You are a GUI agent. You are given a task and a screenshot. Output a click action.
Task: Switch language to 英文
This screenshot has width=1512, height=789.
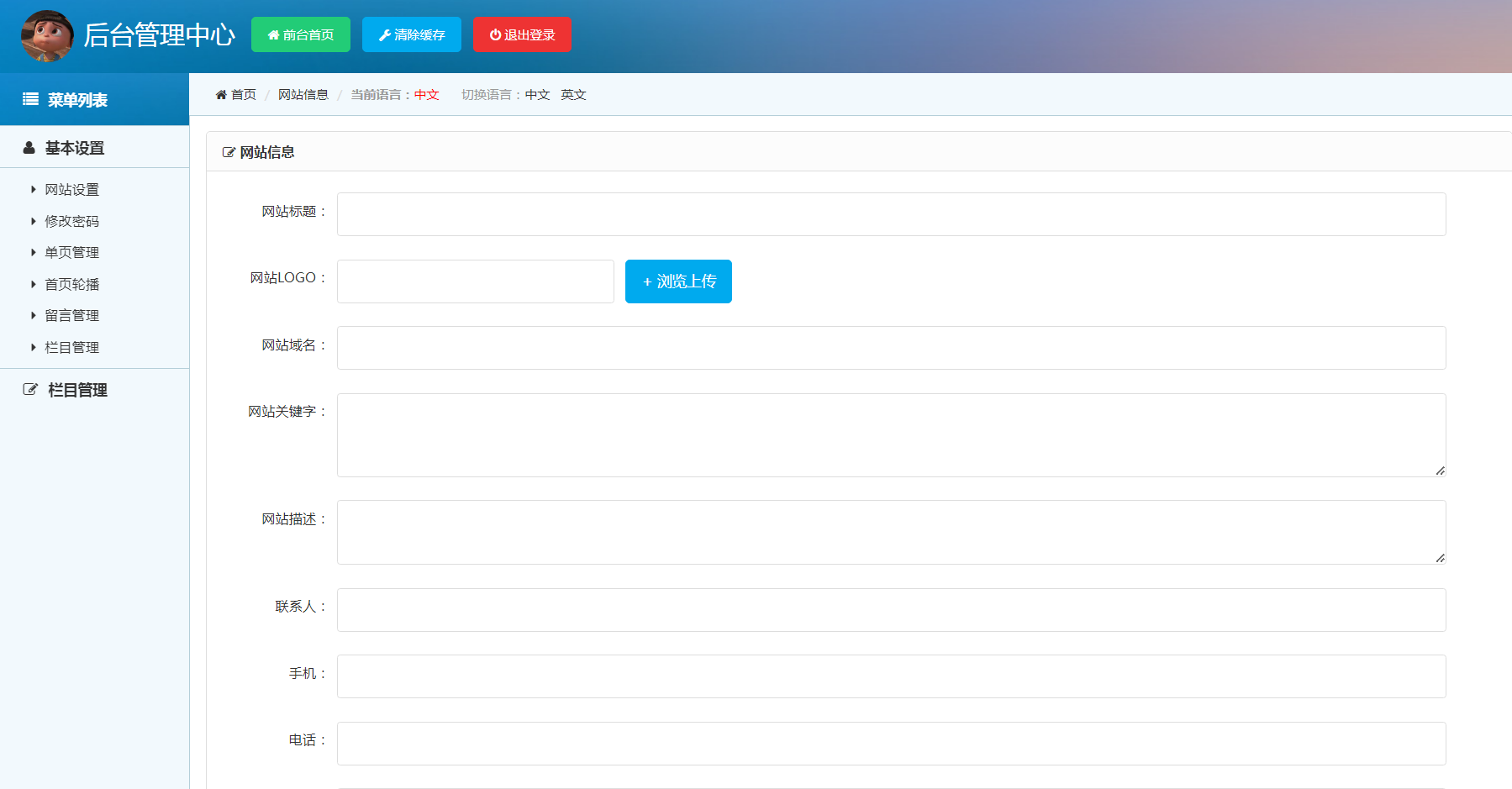point(573,95)
